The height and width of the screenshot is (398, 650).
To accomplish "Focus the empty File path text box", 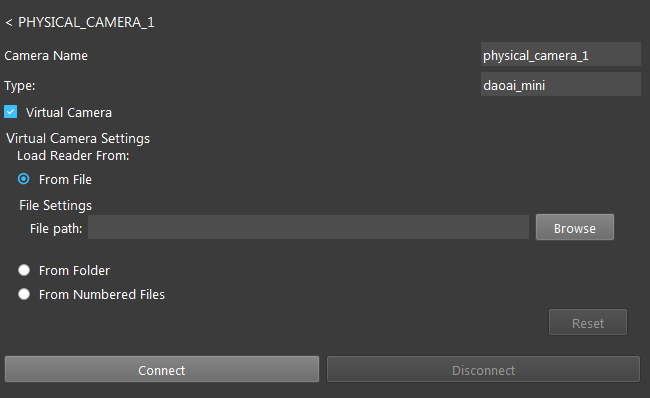I will point(308,227).
